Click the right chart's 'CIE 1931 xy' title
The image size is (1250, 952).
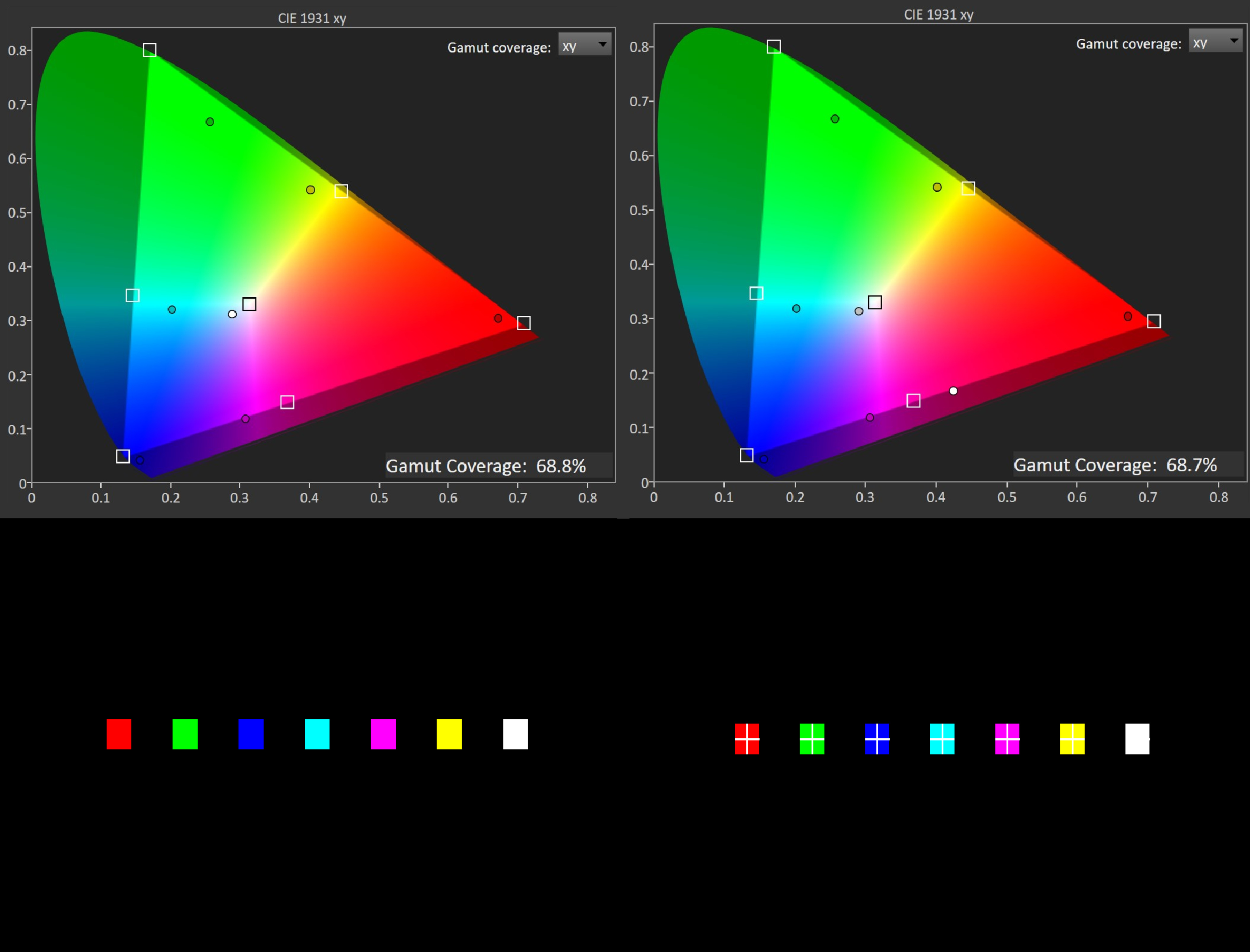click(939, 15)
